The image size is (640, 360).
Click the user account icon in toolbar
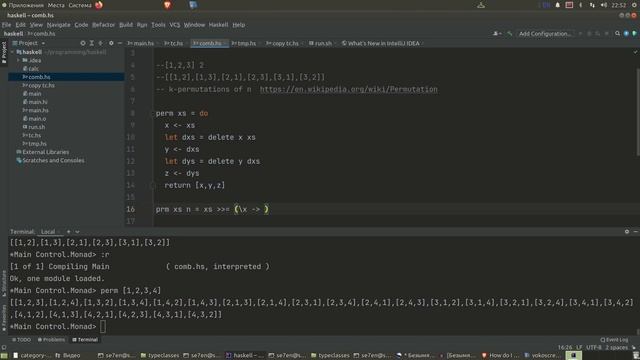coord(497,33)
